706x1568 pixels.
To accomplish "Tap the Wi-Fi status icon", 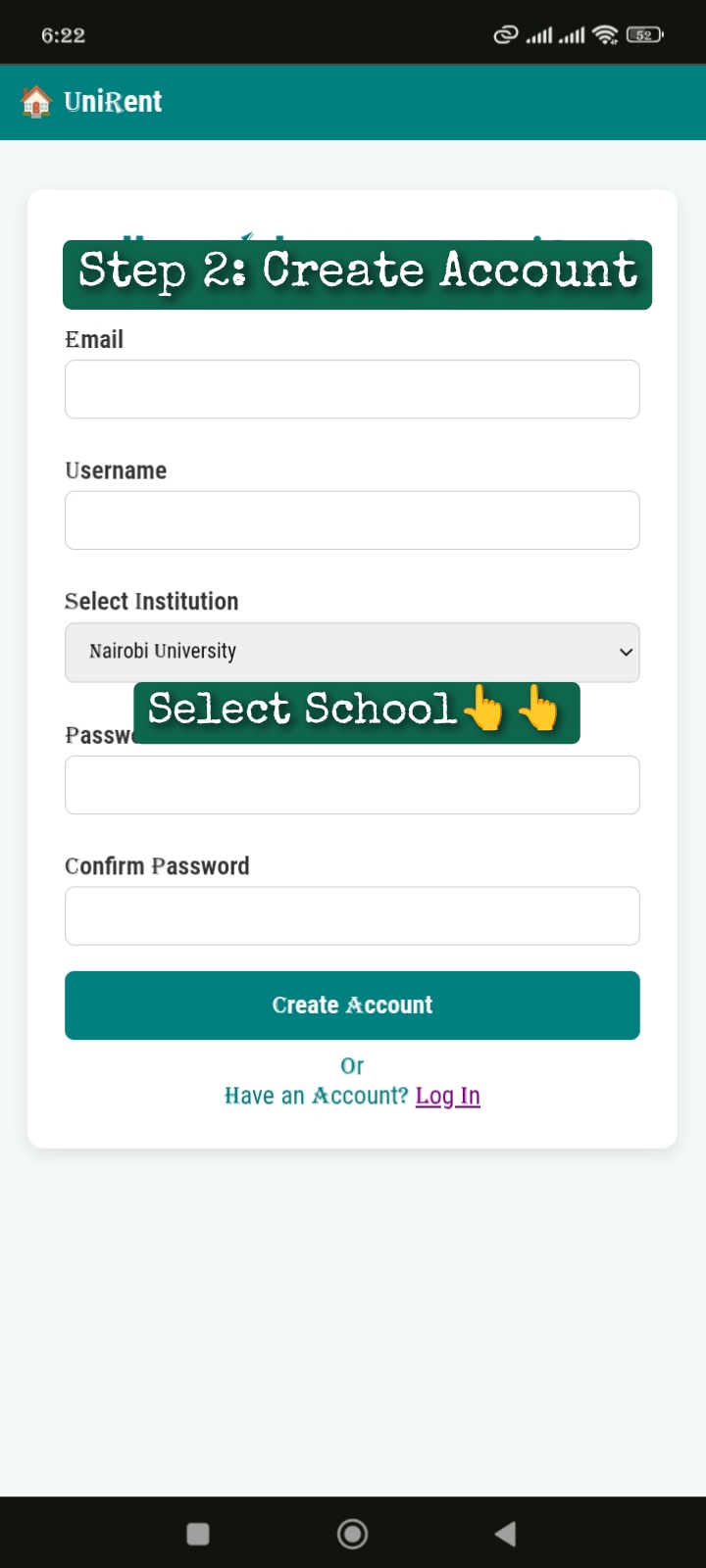I will [606, 35].
